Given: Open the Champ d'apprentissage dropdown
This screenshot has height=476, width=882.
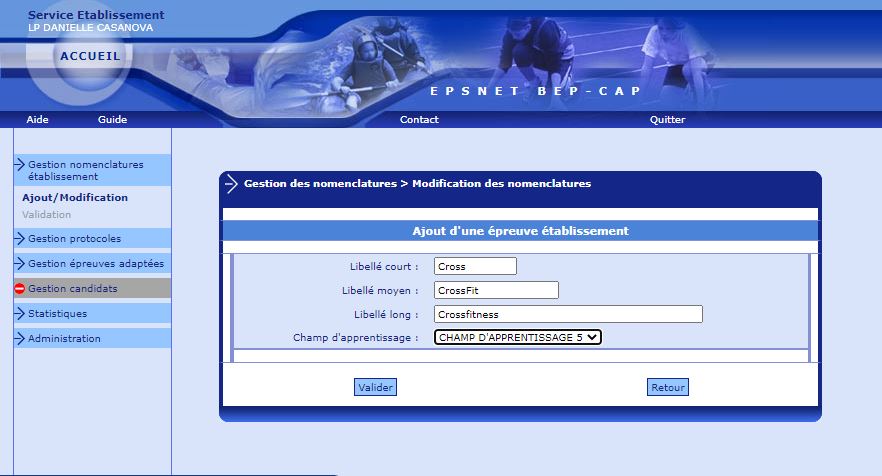Looking at the screenshot, I should coord(518,337).
